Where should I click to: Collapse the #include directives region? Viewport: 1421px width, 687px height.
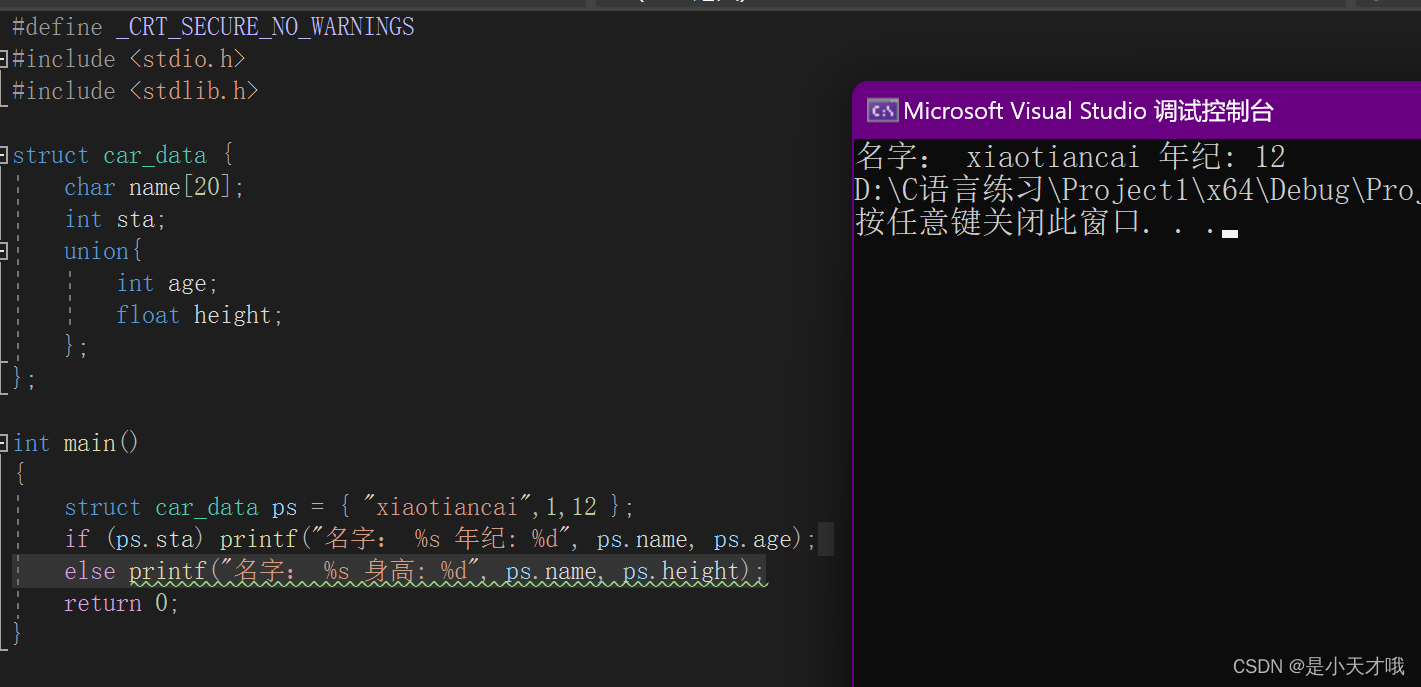(x=5, y=59)
